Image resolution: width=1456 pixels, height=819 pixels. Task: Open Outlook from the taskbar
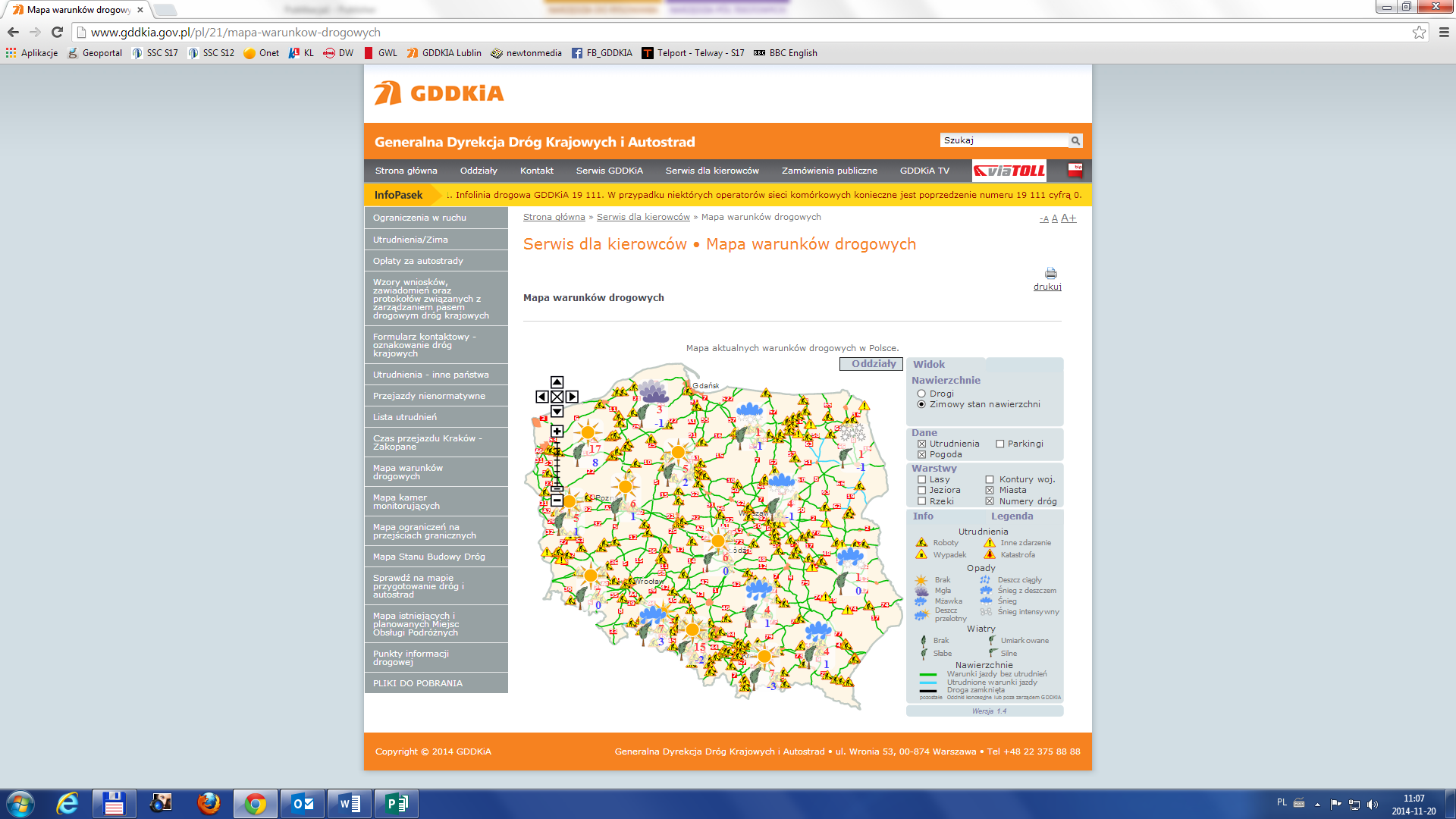point(303,804)
